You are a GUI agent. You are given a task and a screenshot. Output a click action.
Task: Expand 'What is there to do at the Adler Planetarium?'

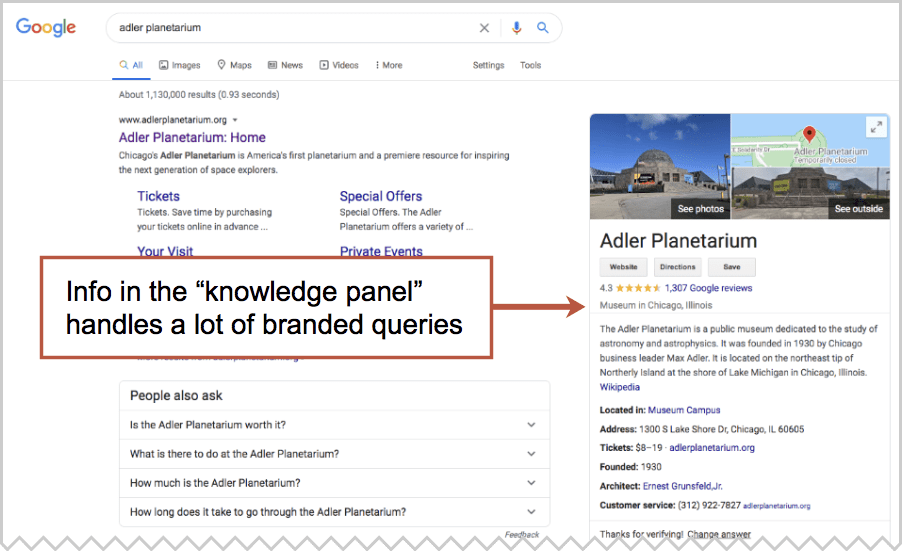[x=334, y=454]
